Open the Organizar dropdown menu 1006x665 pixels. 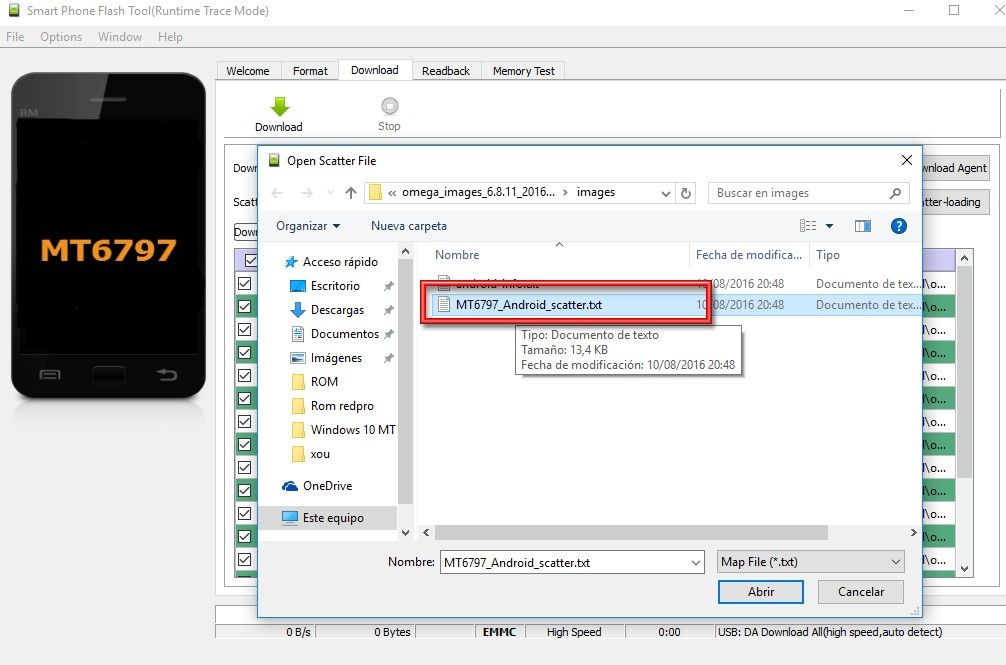(308, 226)
